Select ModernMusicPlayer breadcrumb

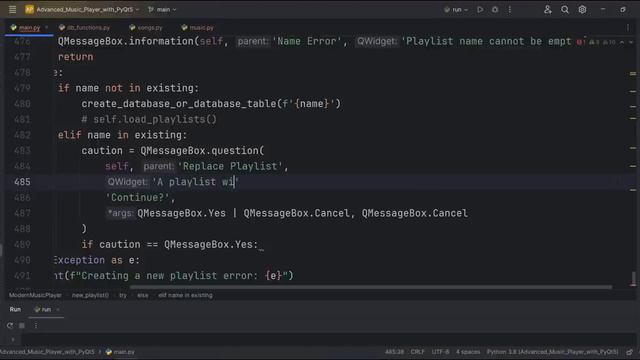(35, 295)
